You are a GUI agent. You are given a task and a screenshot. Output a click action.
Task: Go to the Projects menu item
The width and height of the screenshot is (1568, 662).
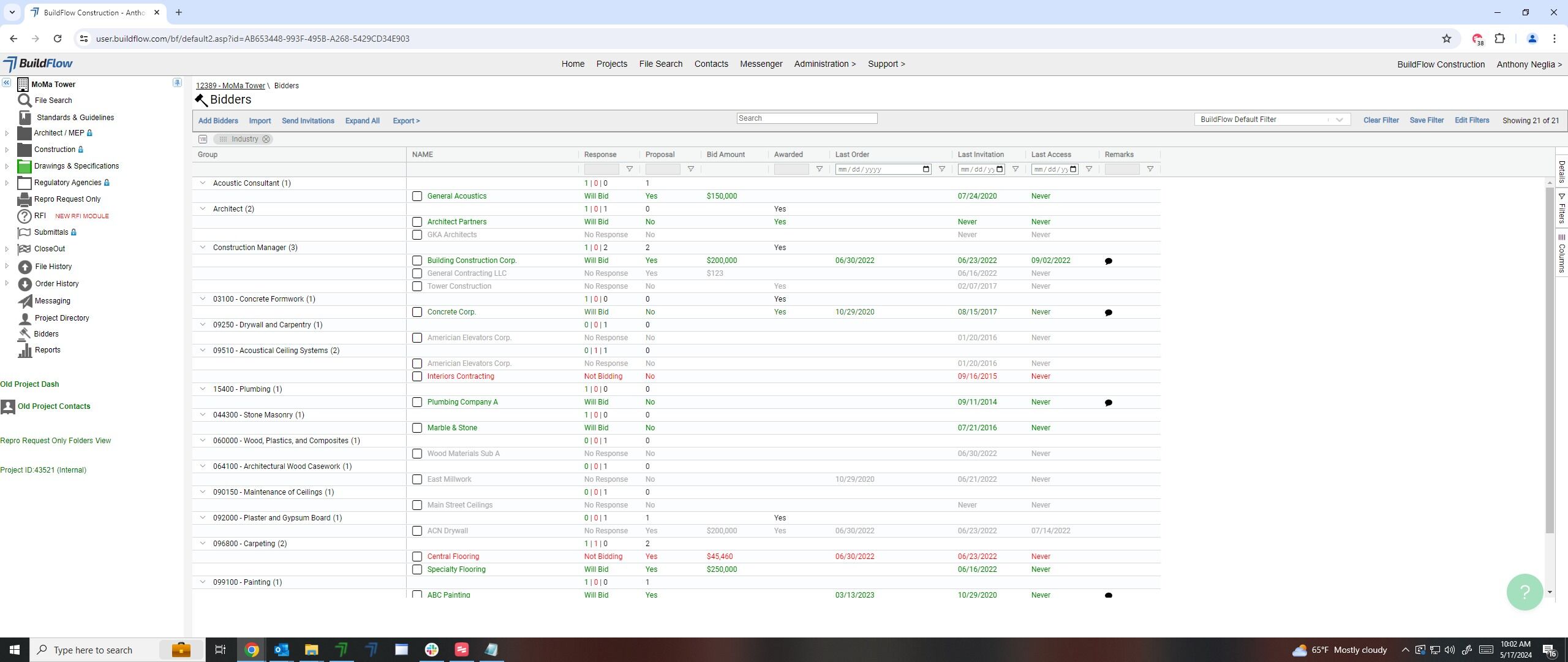point(611,64)
